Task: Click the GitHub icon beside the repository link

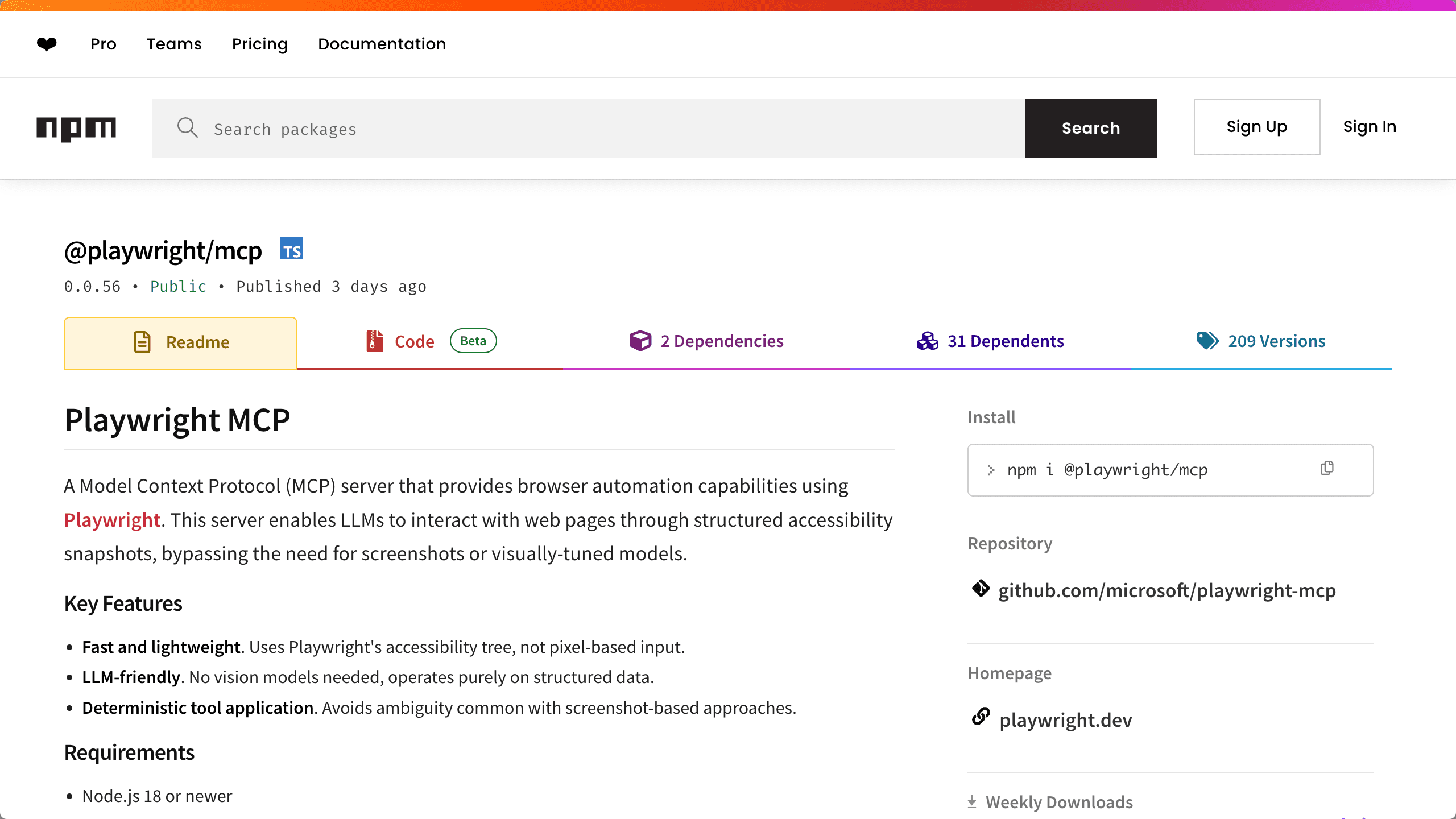Action: [x=980, y=590]
